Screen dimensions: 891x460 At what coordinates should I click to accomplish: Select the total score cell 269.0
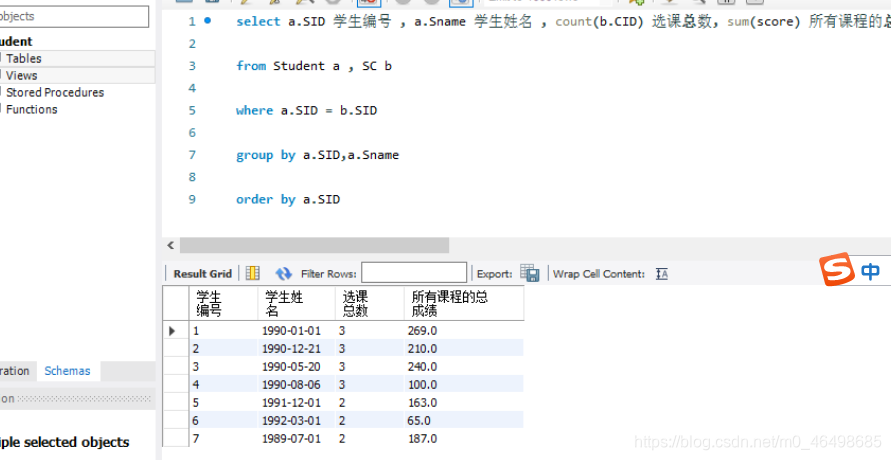tap(464, 331)
